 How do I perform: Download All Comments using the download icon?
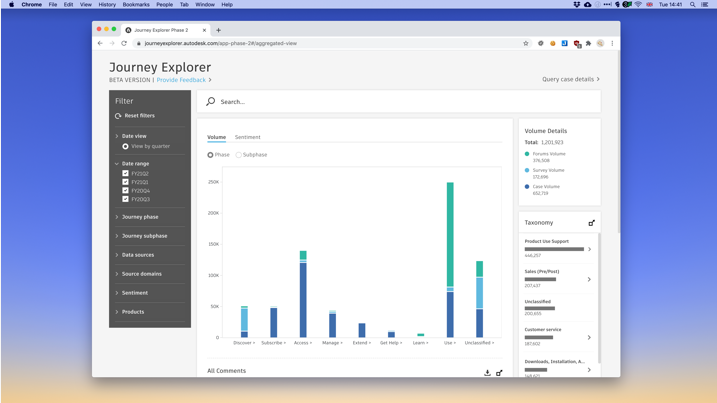pyautogui.click(x=487, y=373)
